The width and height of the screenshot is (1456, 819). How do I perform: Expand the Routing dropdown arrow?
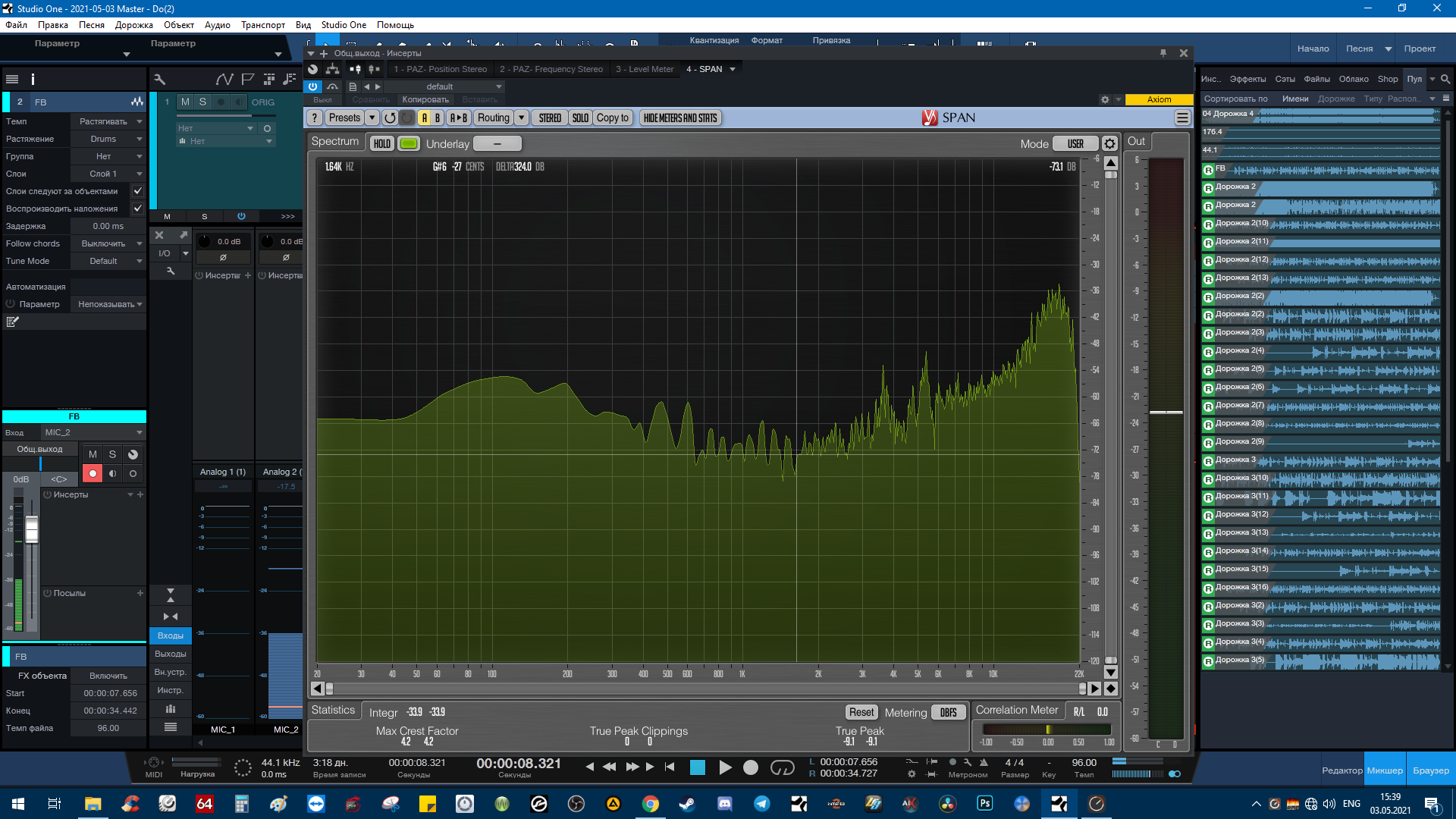click(521, 118)
